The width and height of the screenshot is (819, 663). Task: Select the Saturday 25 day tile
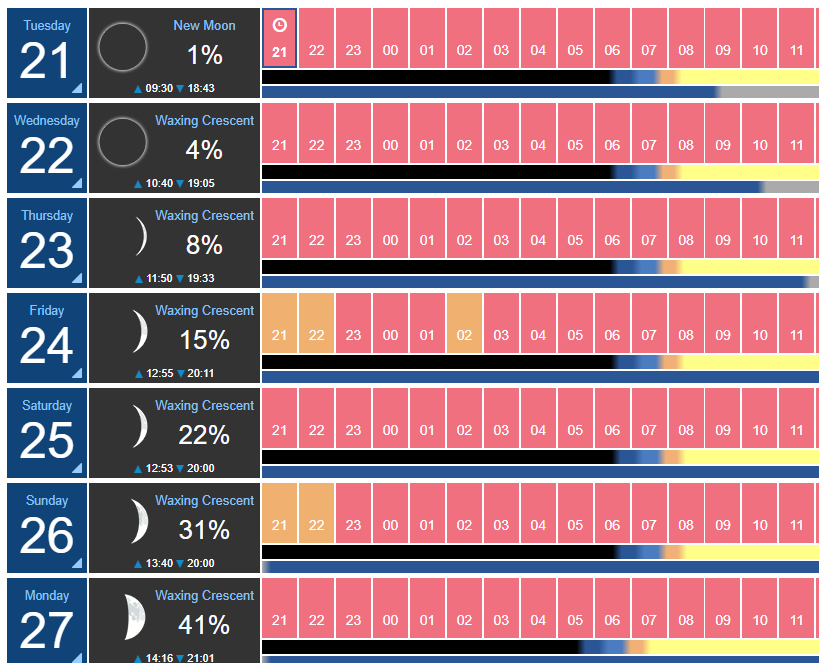click(x=47, y=433)
